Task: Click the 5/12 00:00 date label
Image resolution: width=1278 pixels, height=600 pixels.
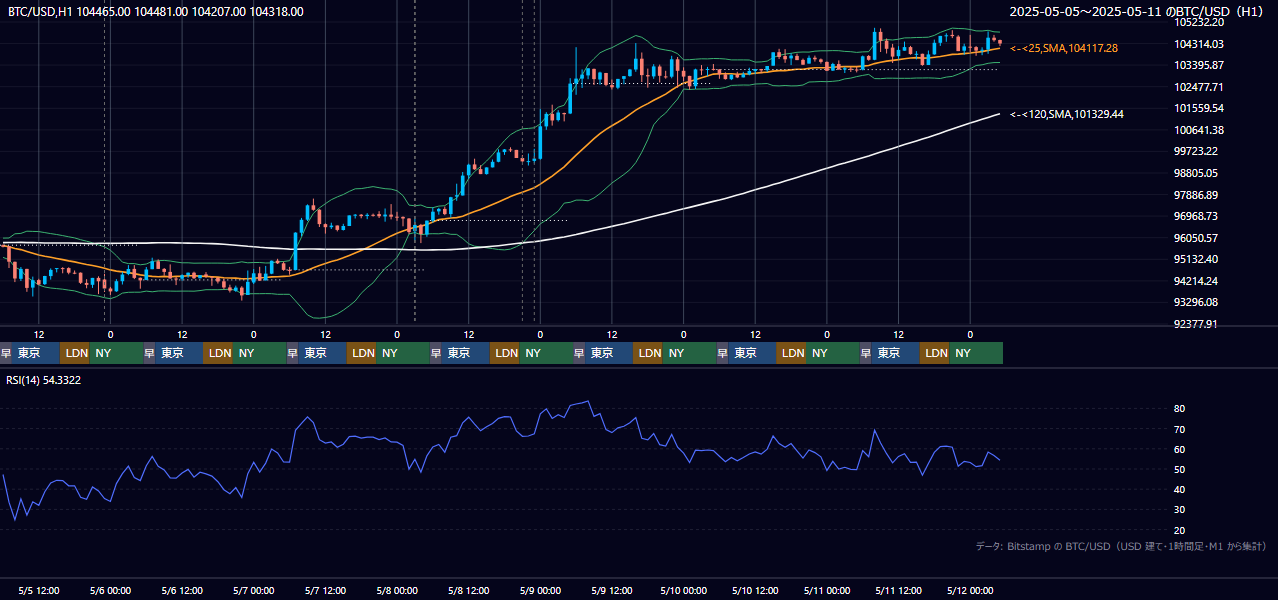Action: tap(970, 590)
